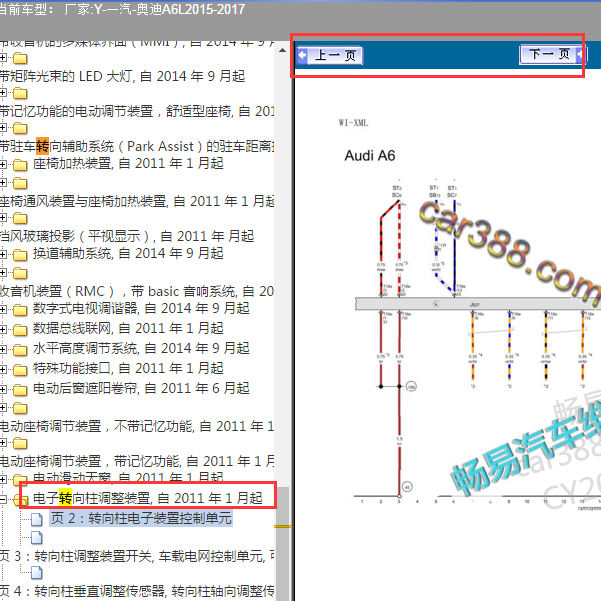Image resolution: width=601 pixels, height=601 pixels.
Task: Expand the 特殊功能接口 folder
Action: click(3, 369)
